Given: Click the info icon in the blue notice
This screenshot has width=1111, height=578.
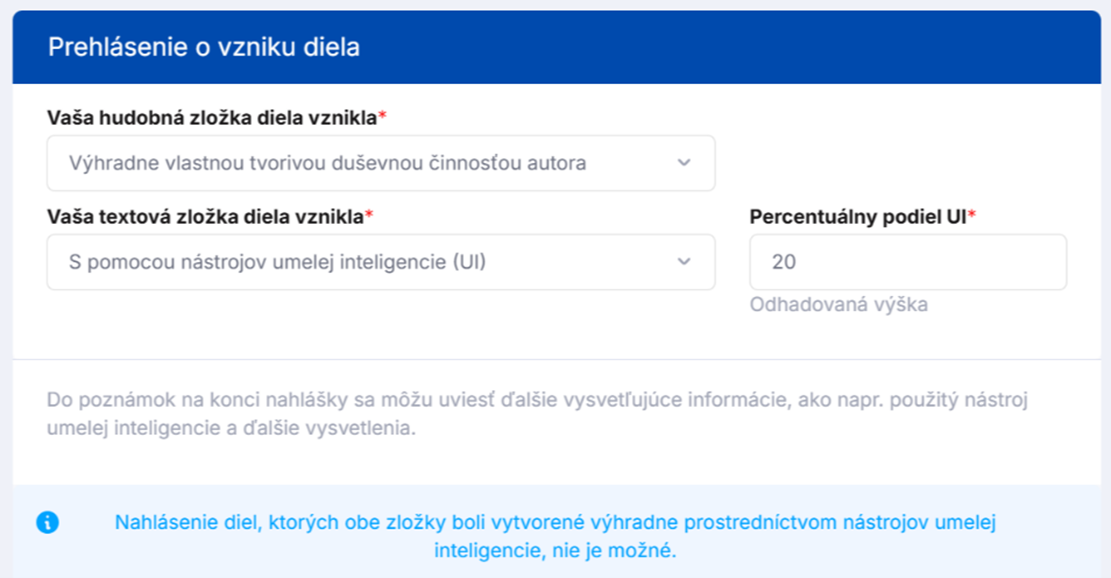Looking at the screenshot, I should pyautogui.click(x=47, y=522).
